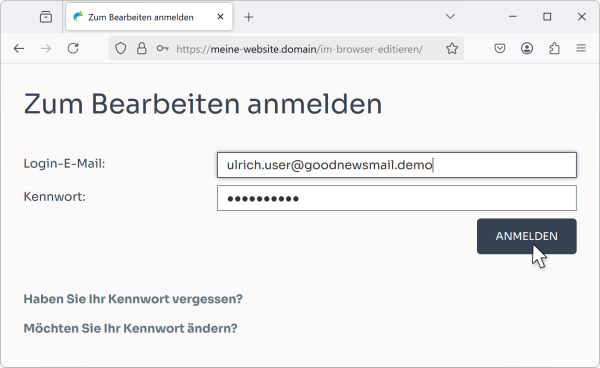Open tracking protection shield icon

click(121, 49)
